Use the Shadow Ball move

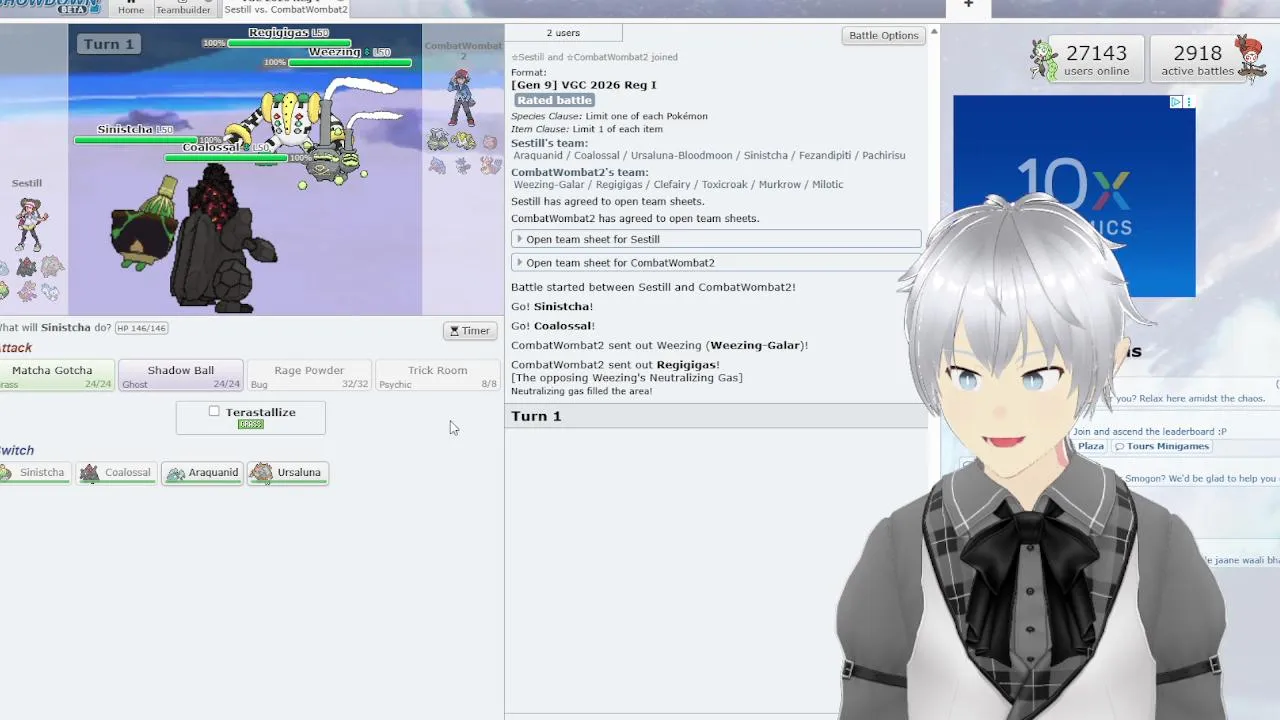pos(181,375)
